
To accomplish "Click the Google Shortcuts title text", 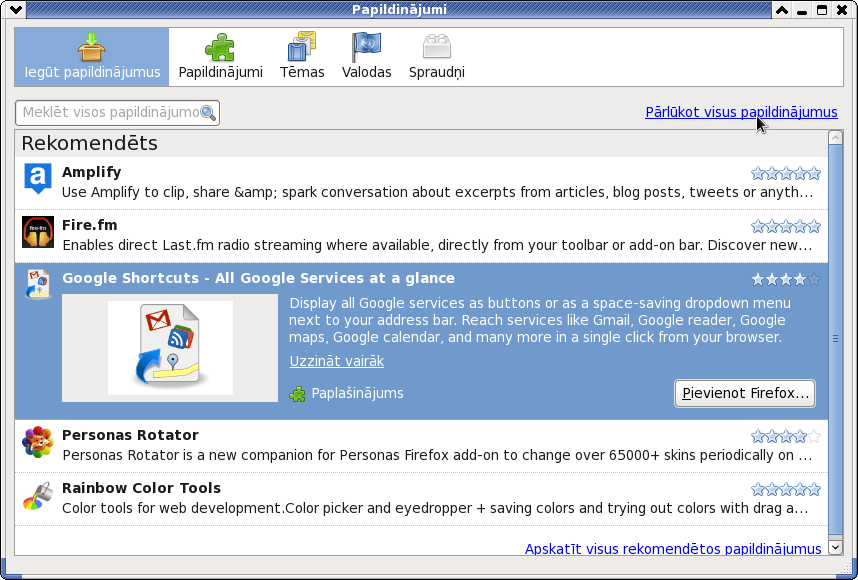I will [258, 278].
